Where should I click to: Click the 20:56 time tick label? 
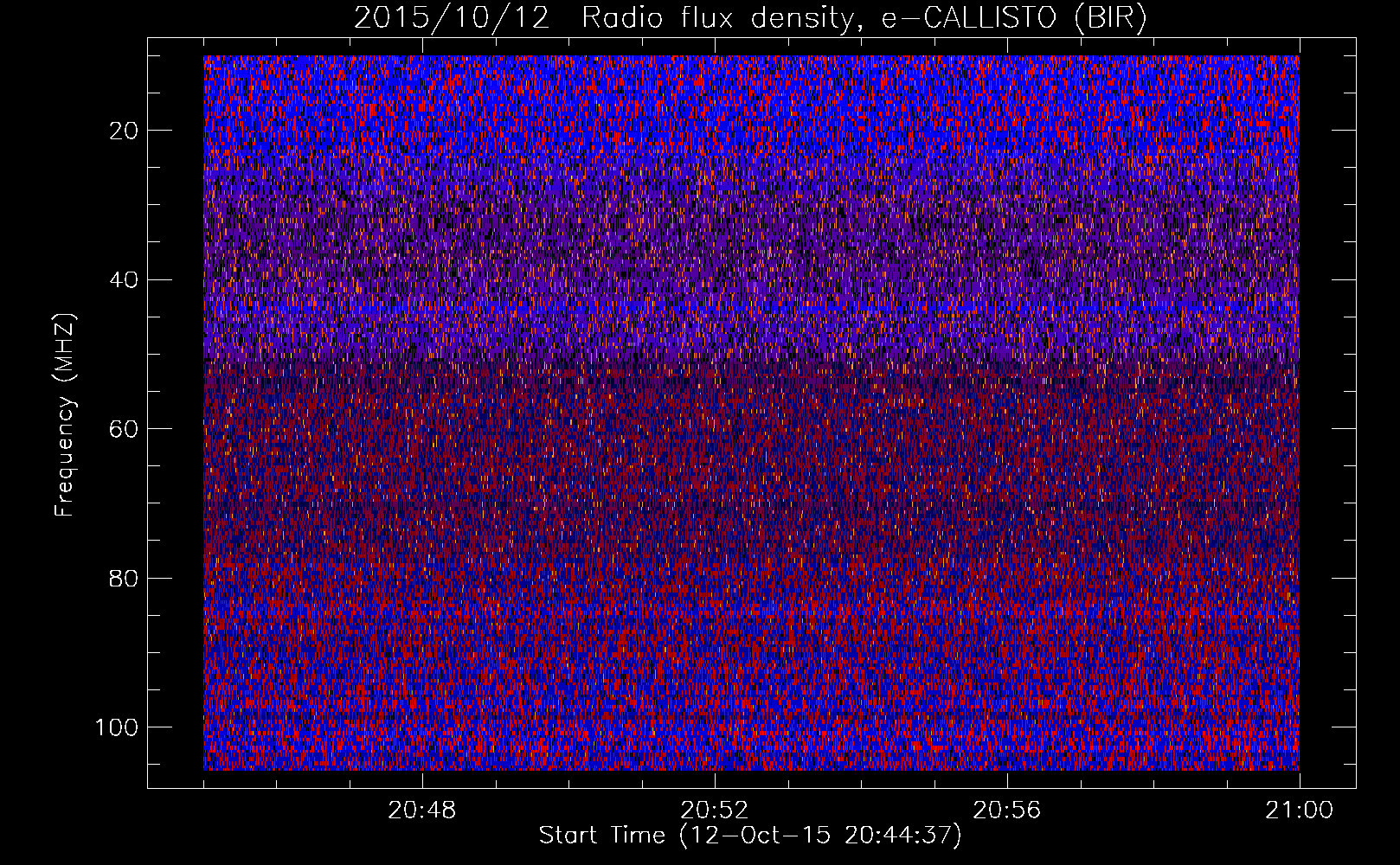tap(1007, 811)
